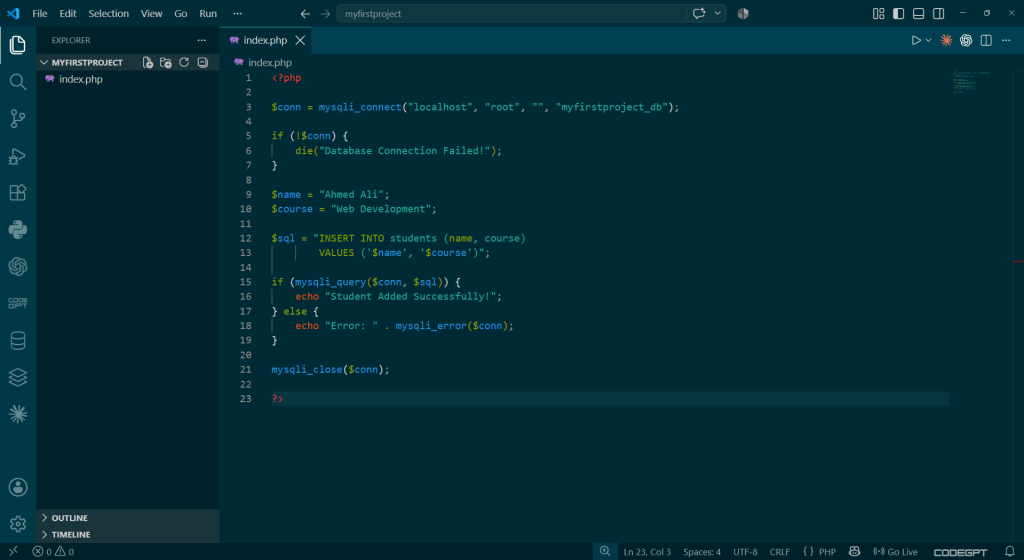Close the index.php tab
Screen dimensions: 1024x560
click(x=300, y=40)
